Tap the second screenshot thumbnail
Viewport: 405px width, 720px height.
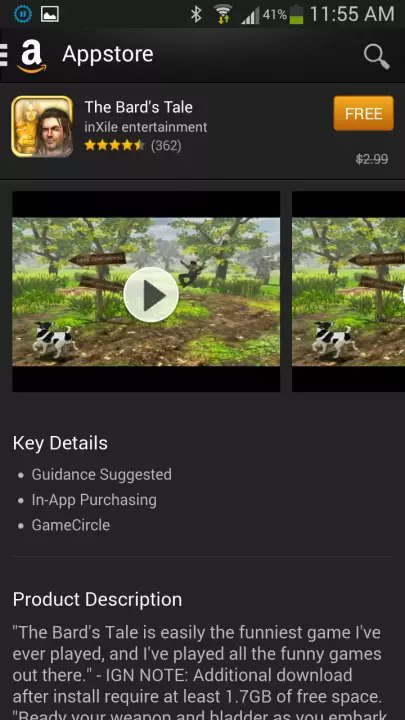(x=349, y=292)
